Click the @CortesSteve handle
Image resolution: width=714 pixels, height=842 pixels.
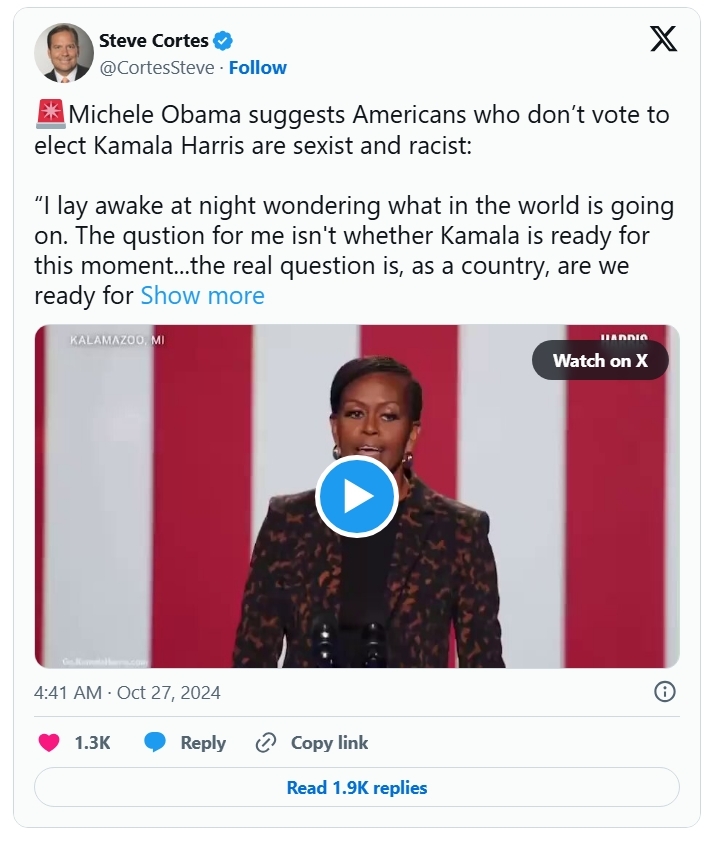(156, 68)
